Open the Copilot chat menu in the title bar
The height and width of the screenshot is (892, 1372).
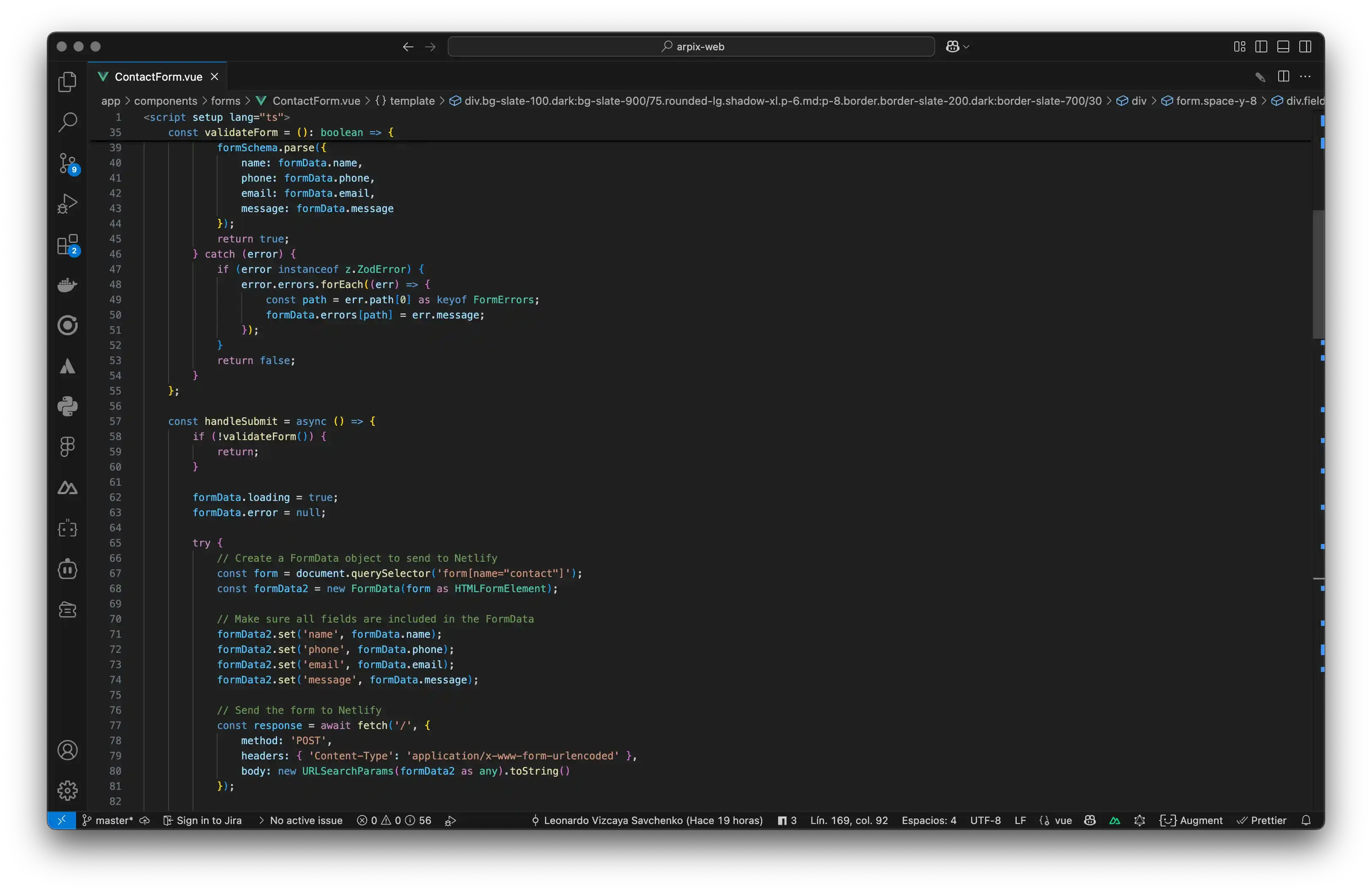pos(958,47)
